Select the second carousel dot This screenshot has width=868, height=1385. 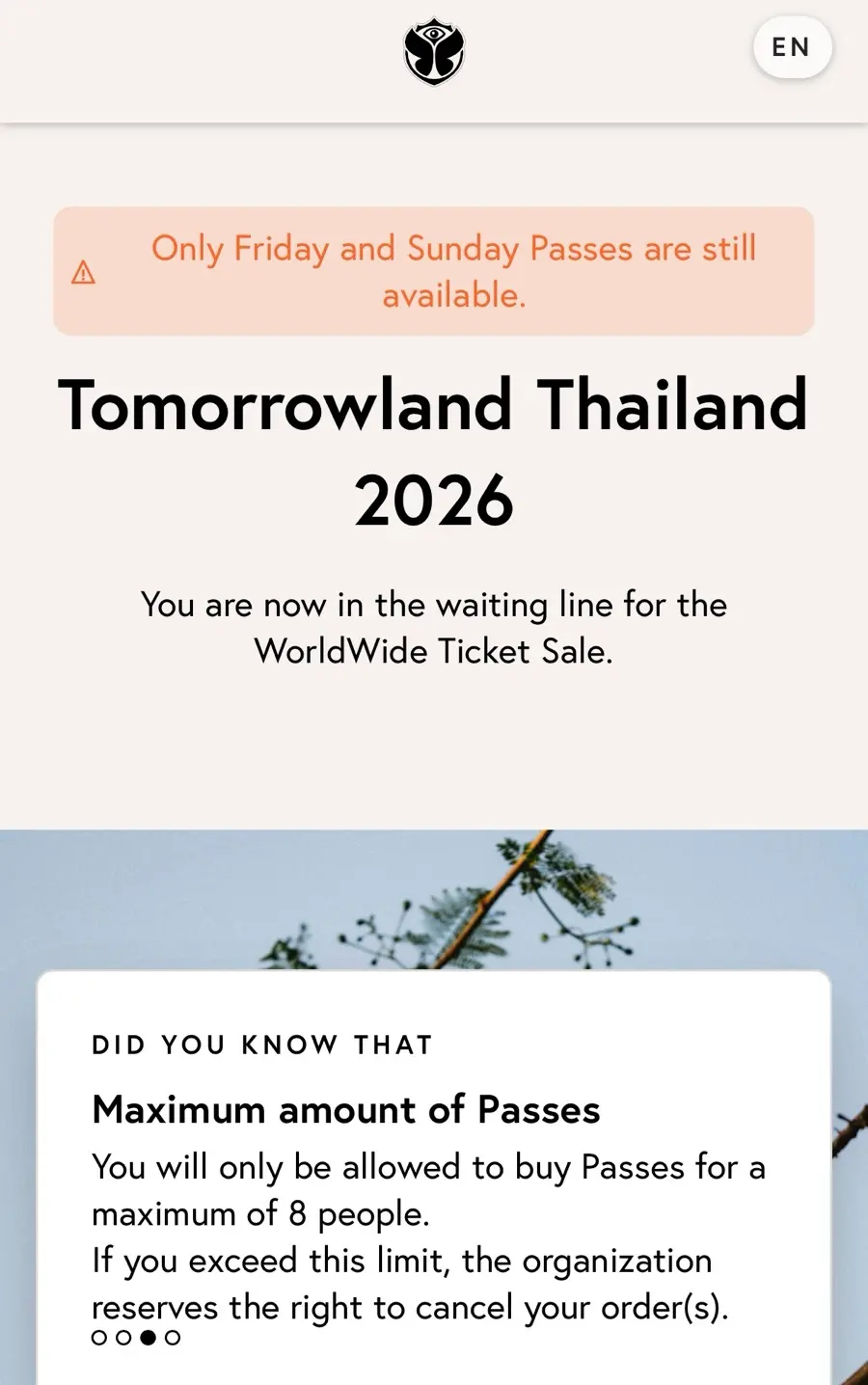123,1338
